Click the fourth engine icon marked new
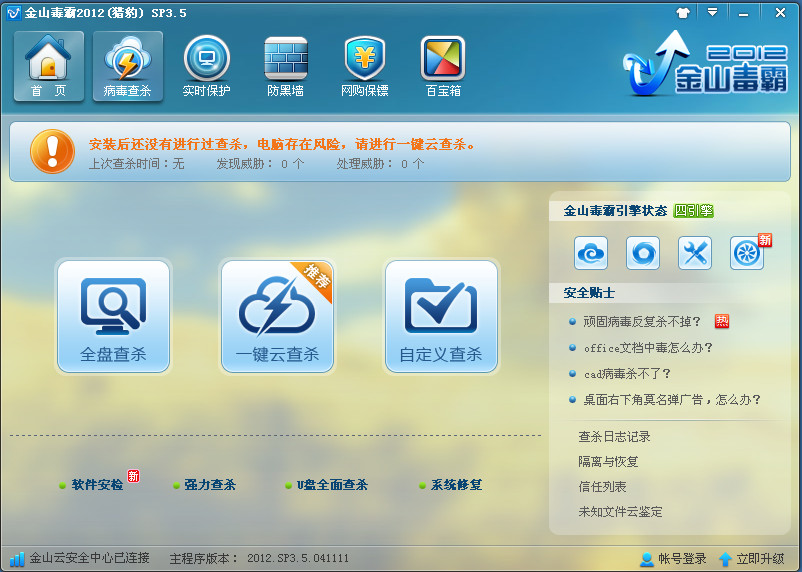Image resolution: width=802 pixels, height=572 pixels. [x=747, y=253]
